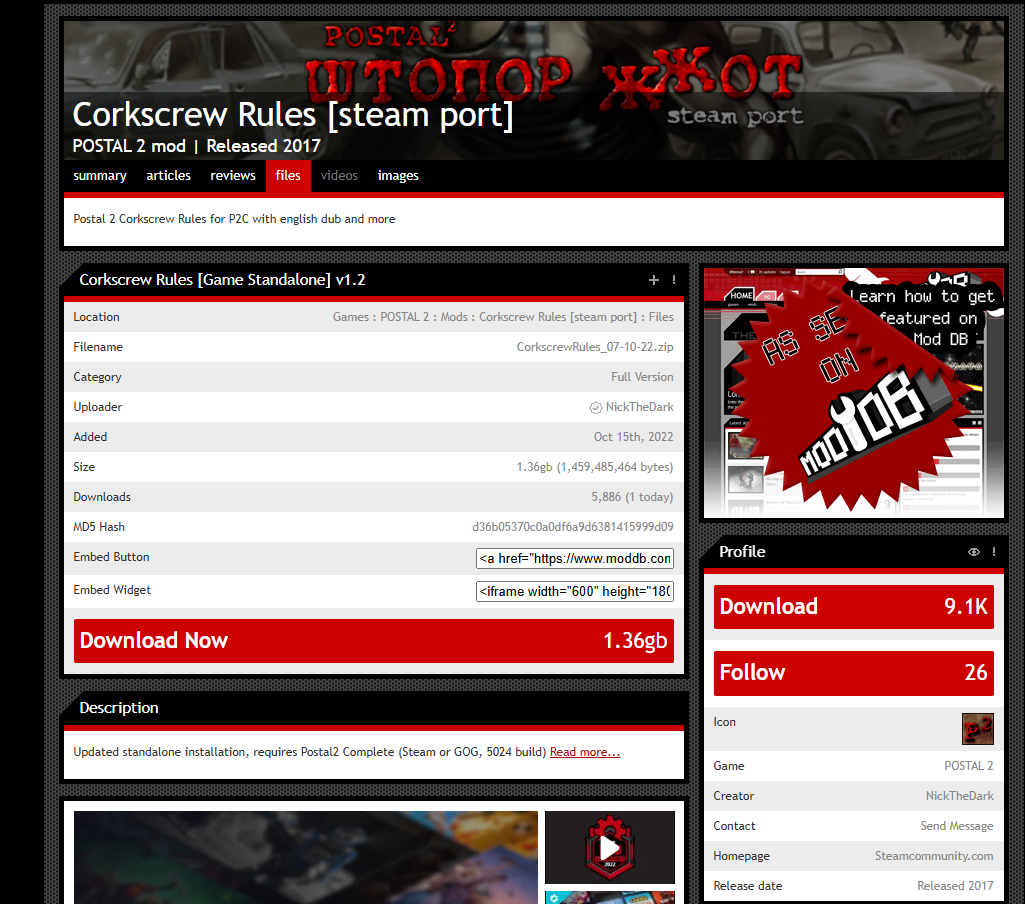Click the verified badge beside NickTheDark uploader
This screenshot has height=904, width=1025.
[596, 407]
